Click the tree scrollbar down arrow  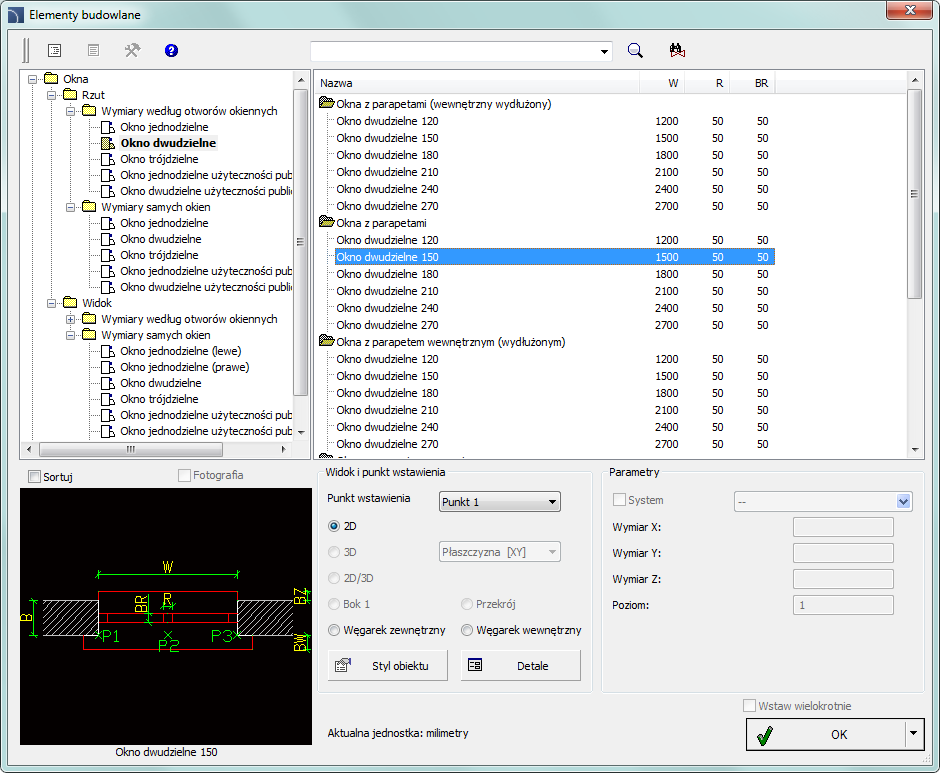pos(301,432)
